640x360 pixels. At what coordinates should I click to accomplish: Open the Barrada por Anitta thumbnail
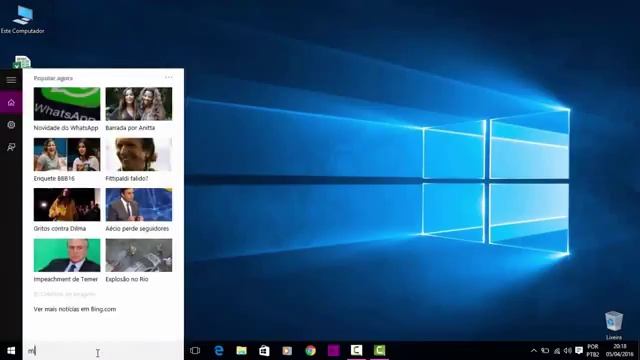pyautogui.click(x=139, y=104)
